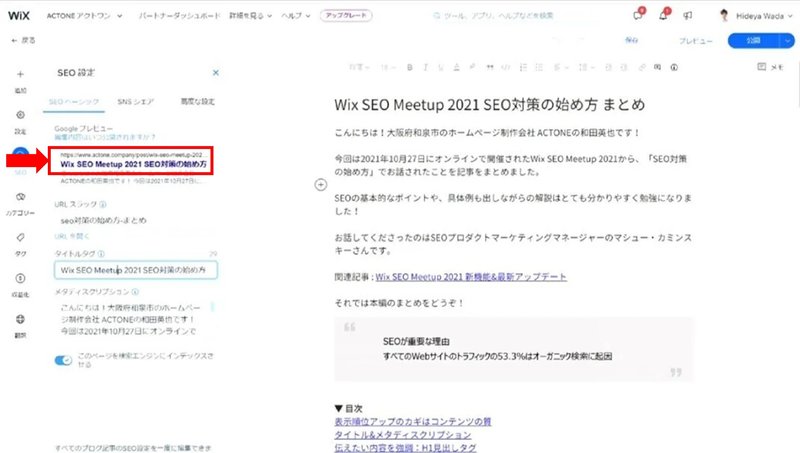Click the Hideya Wada profile avatar
This screenshot has height=453, width=800.
point(724,16)
